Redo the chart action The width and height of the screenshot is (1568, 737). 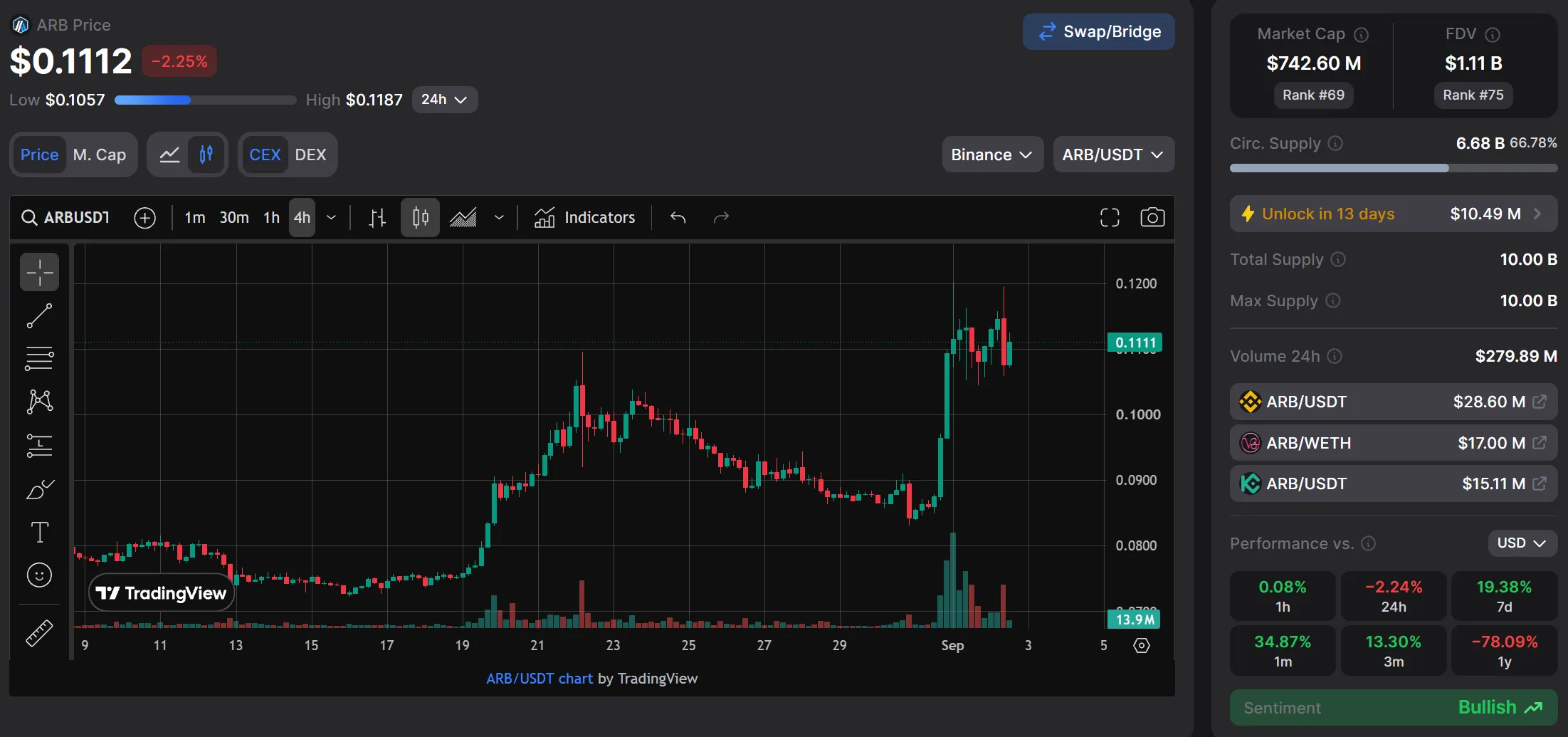coord(721,217)
